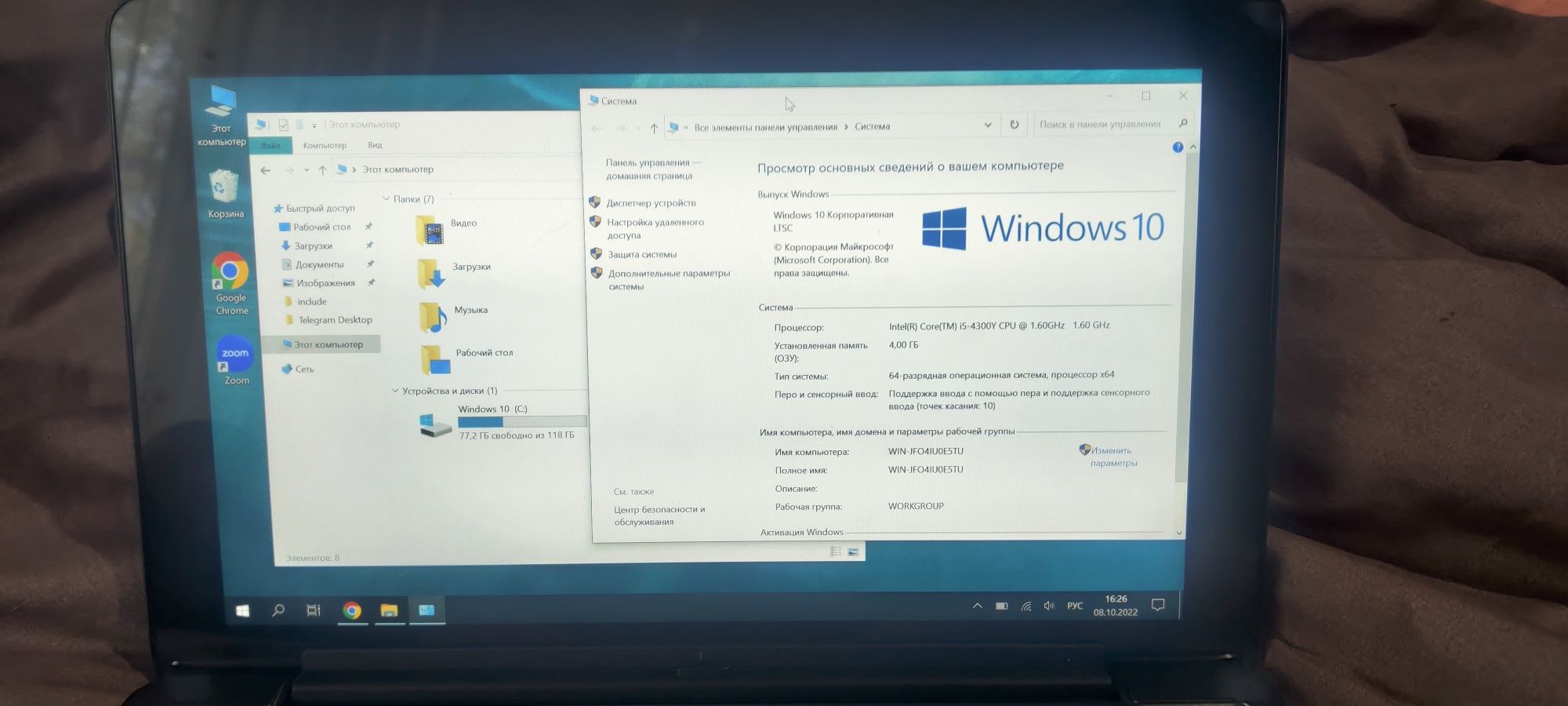Open Дополнительные параметры системы link
Image resolution: width=1568 pixels, height=706 pixels.
(x=669, y=280)
